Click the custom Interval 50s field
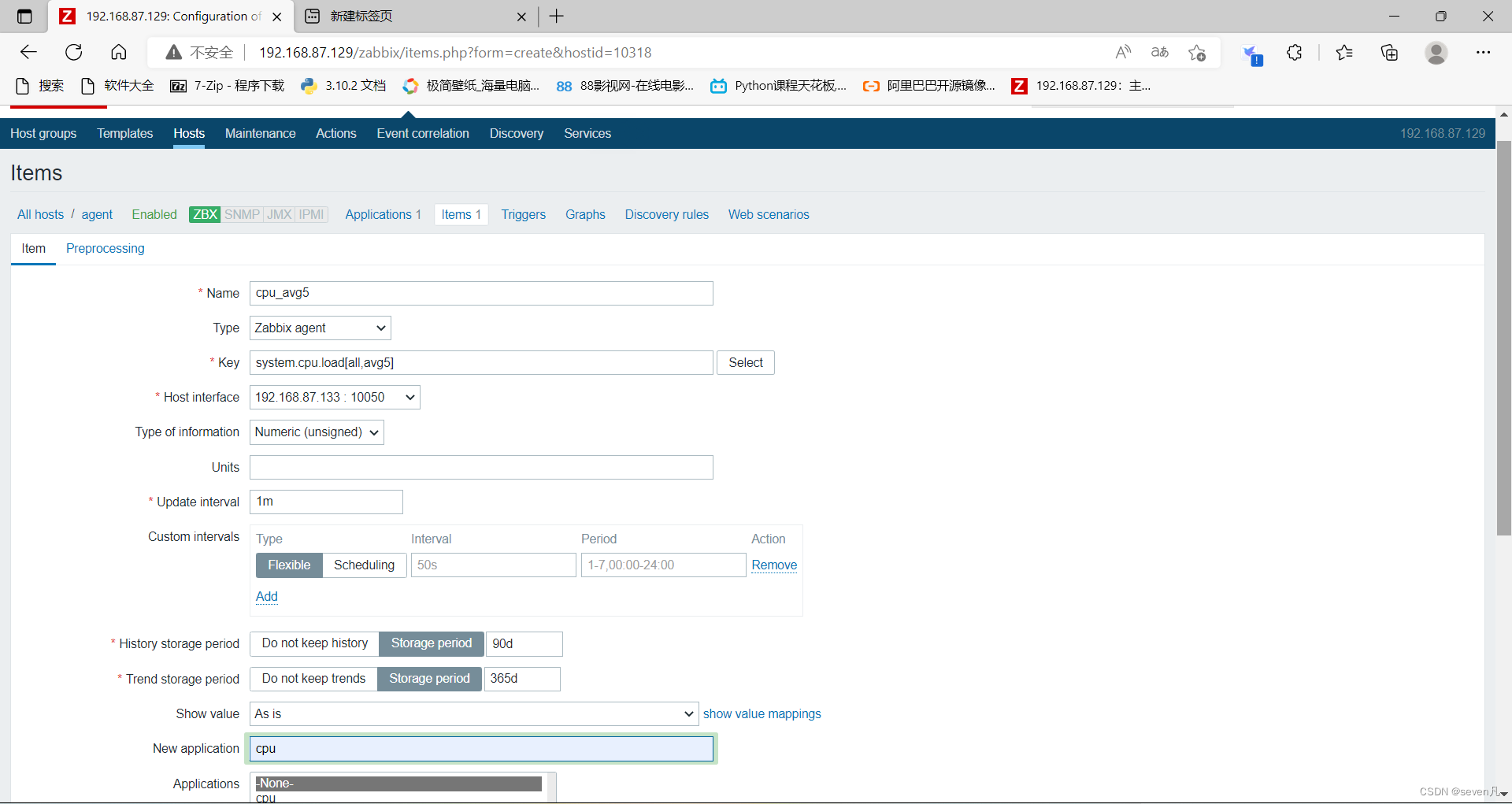This screenshot has height=804, width=1512. coord(494,565)
